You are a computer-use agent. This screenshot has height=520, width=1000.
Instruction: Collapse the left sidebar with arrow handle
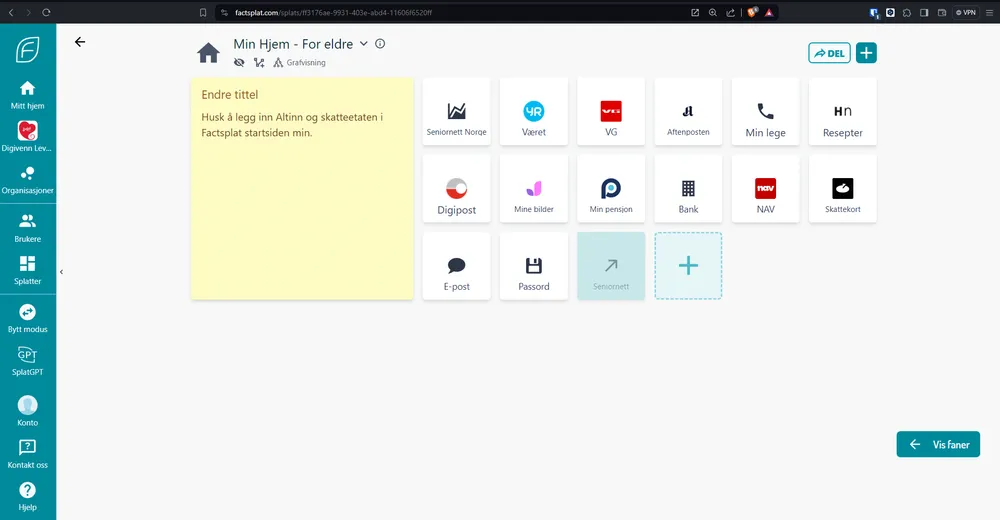click(x=61, y=272)
